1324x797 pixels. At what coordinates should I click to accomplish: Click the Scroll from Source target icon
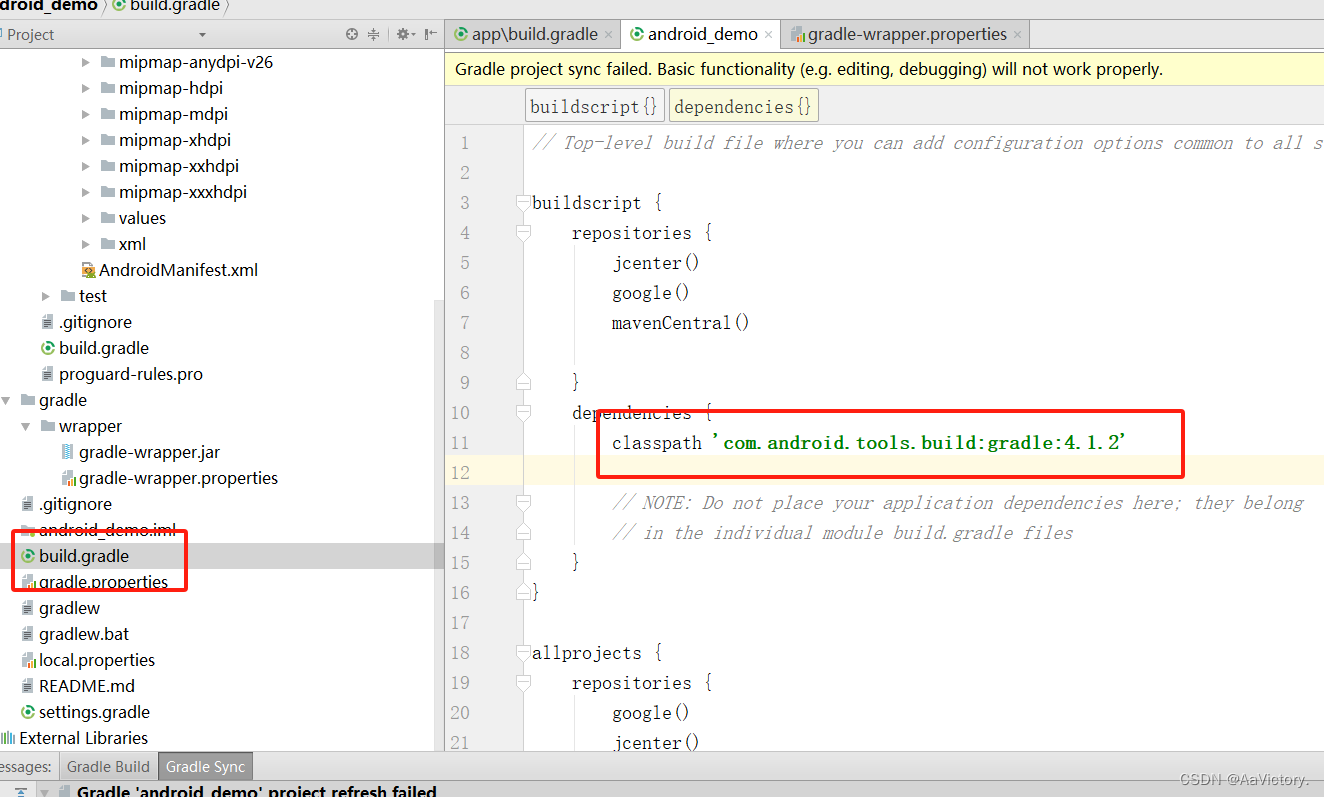352,34
